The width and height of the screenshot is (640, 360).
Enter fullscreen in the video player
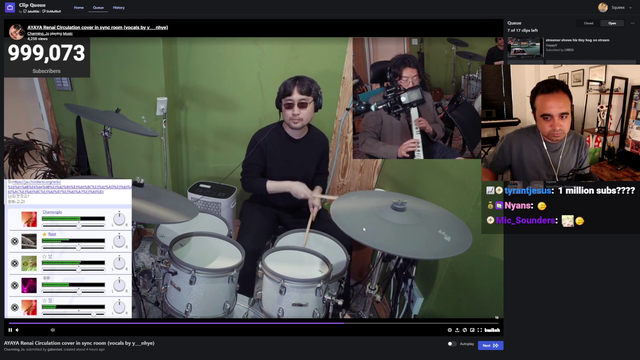(x=480, y=330)
